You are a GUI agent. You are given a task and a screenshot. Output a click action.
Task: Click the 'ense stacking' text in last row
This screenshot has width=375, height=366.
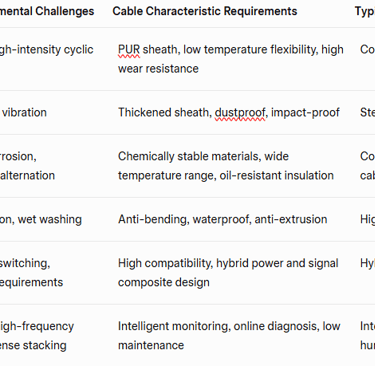33,345
